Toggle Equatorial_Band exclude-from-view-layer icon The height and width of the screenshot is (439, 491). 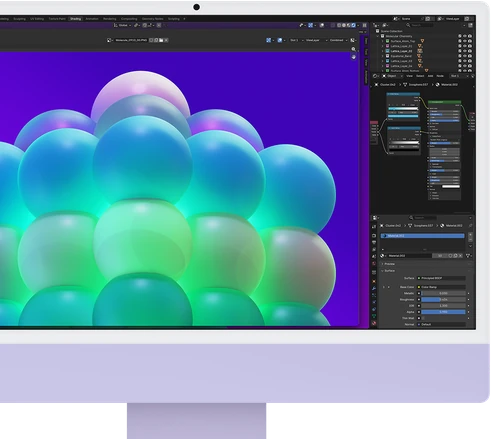coord(460,56)
